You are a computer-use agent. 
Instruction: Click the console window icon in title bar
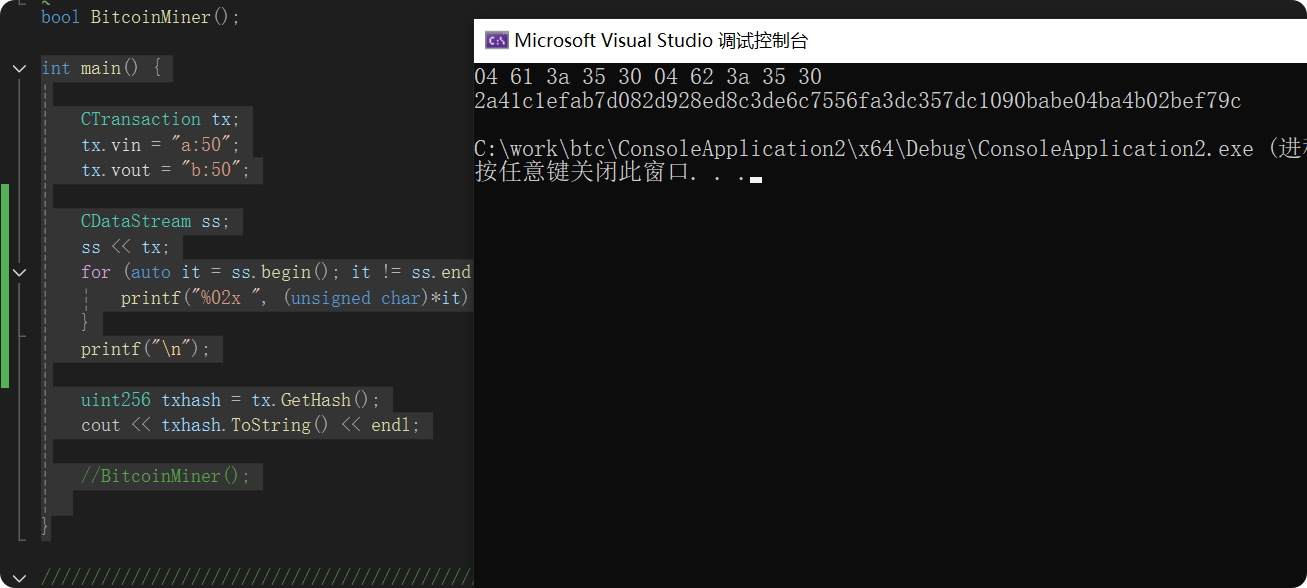click(496, 40)
